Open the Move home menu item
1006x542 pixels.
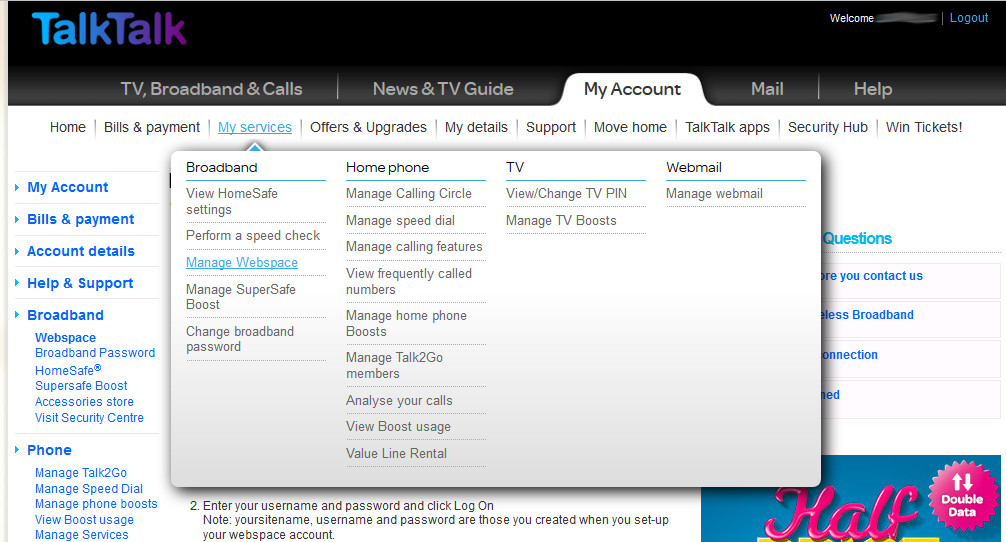[x=630, y=127]
